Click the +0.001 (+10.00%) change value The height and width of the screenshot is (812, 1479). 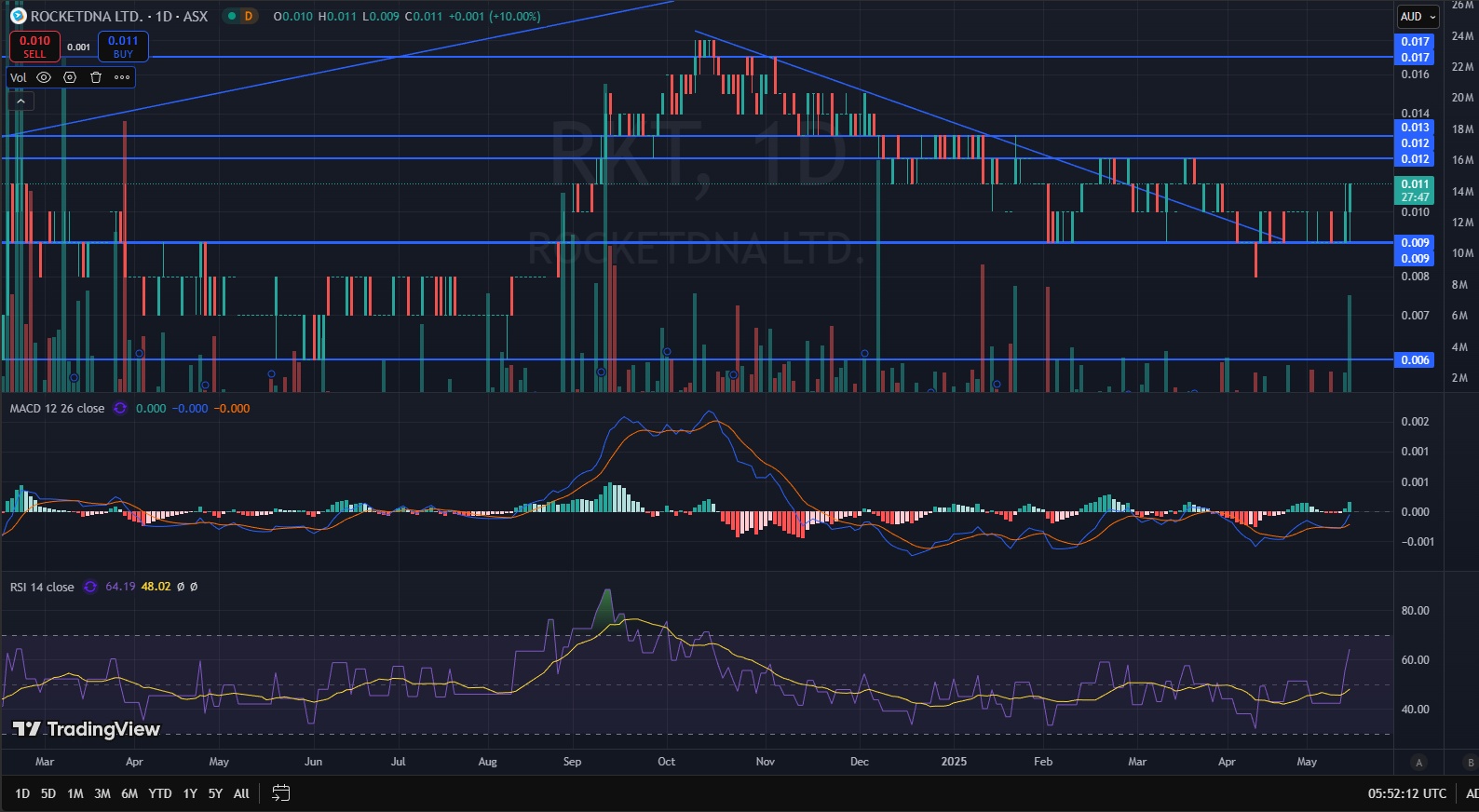click(x=494, y=16)
